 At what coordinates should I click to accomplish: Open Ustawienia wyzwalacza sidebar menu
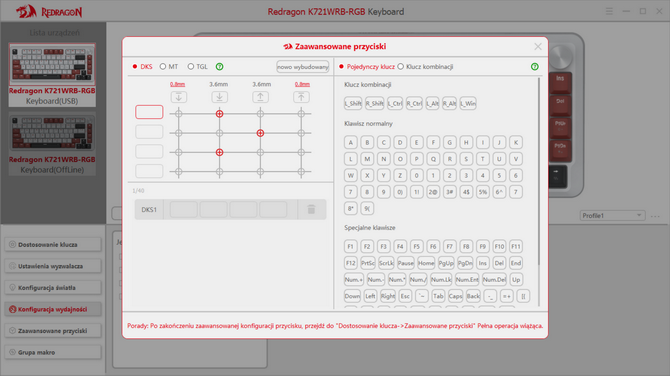point(53,266)
